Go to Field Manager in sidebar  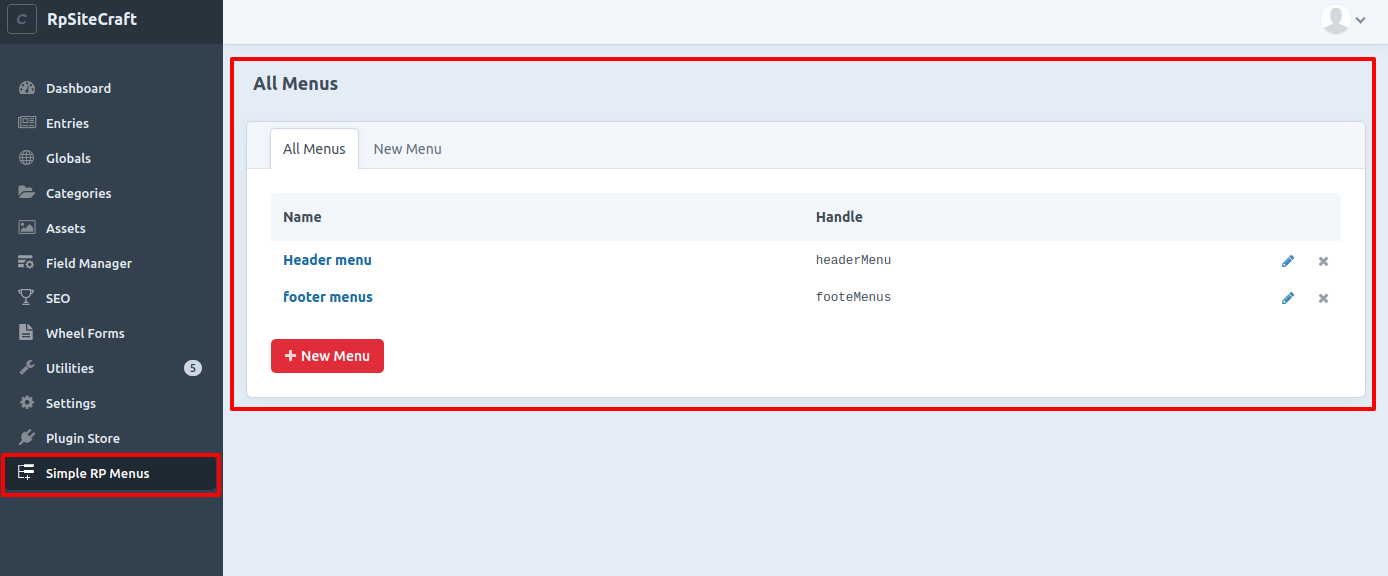pos(88,263)
